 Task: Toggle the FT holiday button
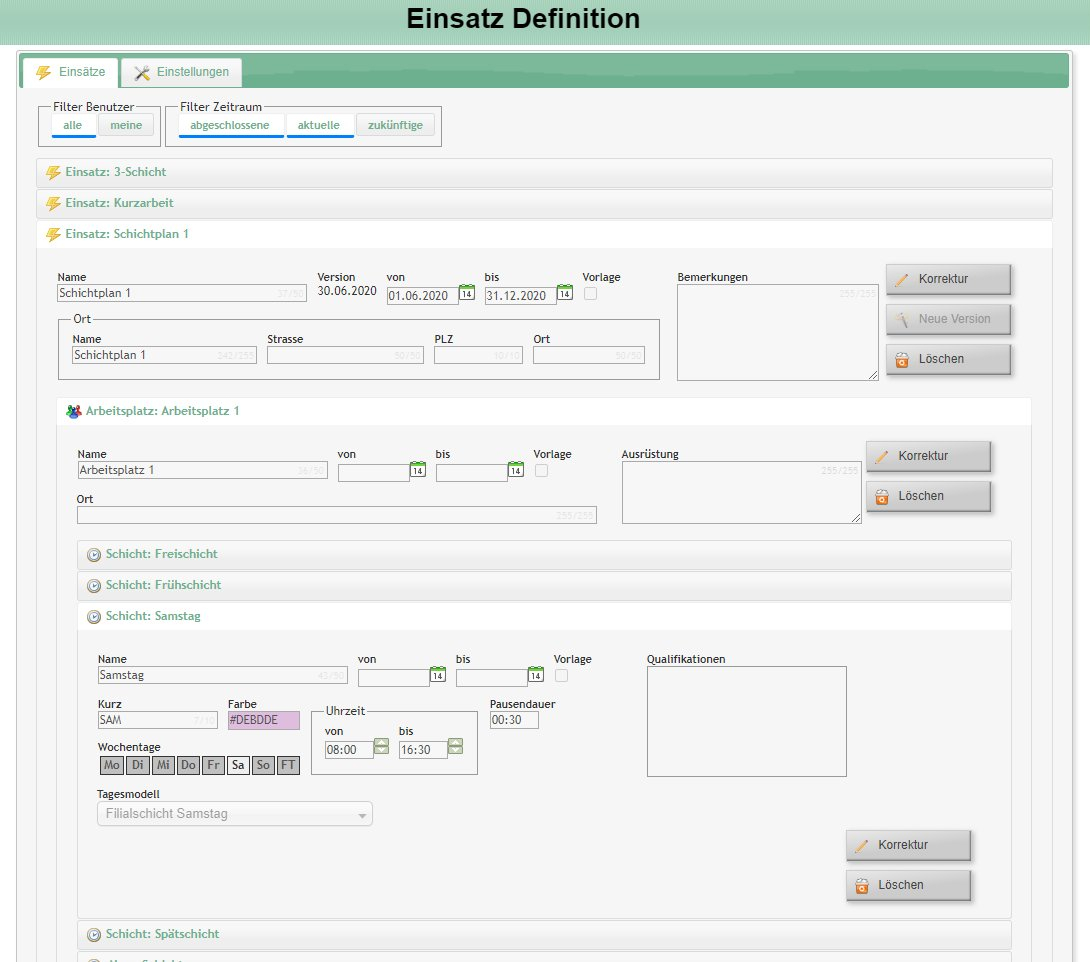[288, 765]
